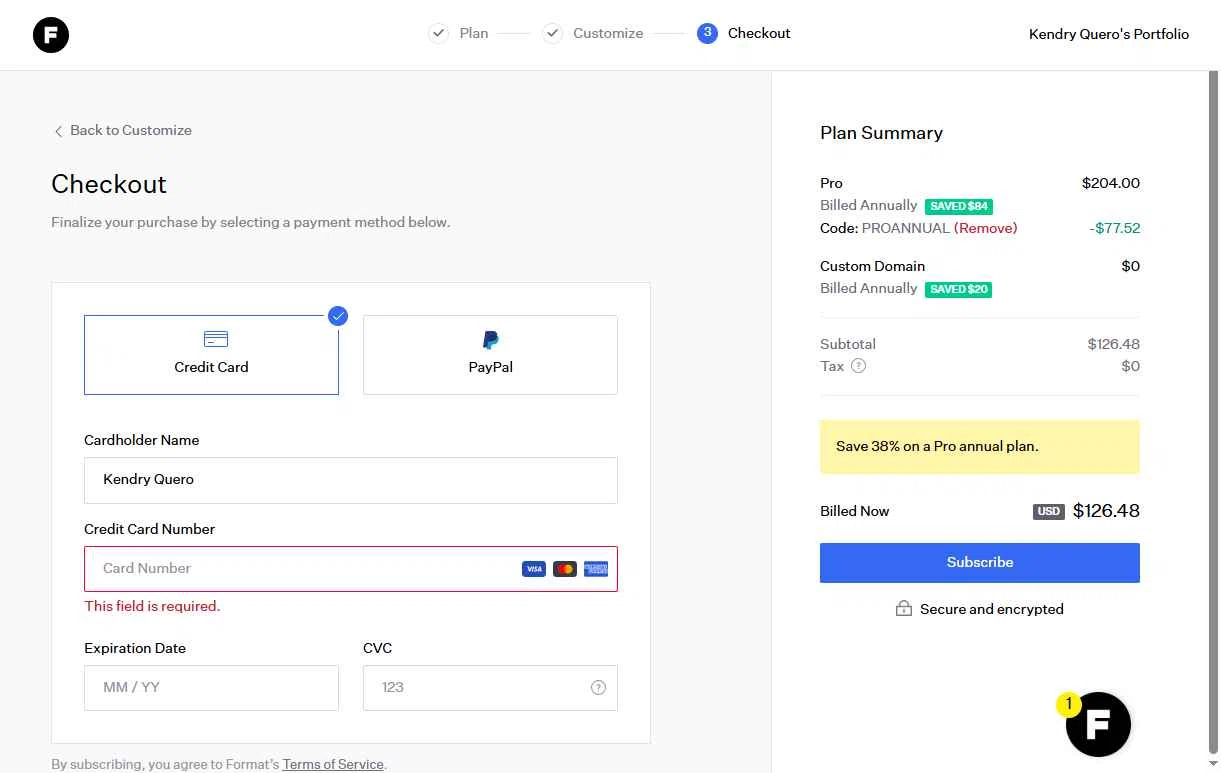Focus the Cardholder Name field

[x=351, y=480]
